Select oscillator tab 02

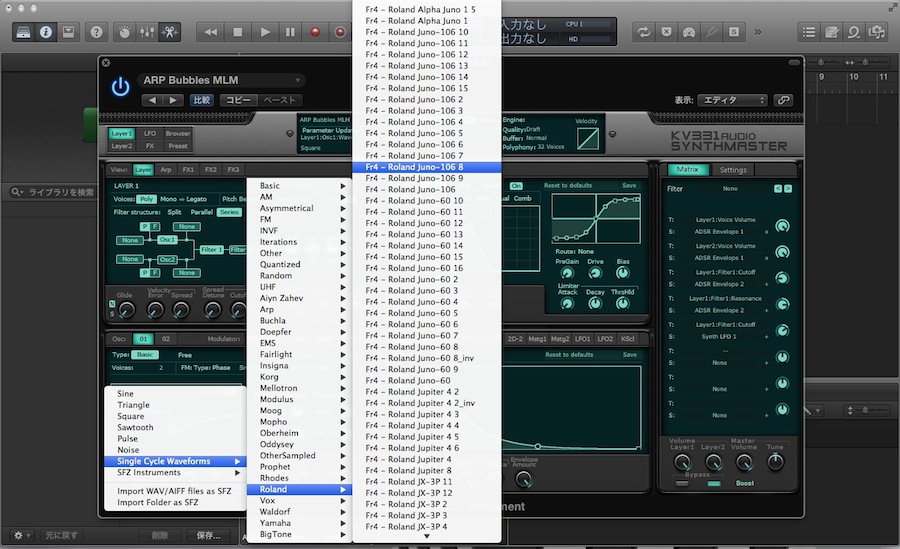pos(165,339)
